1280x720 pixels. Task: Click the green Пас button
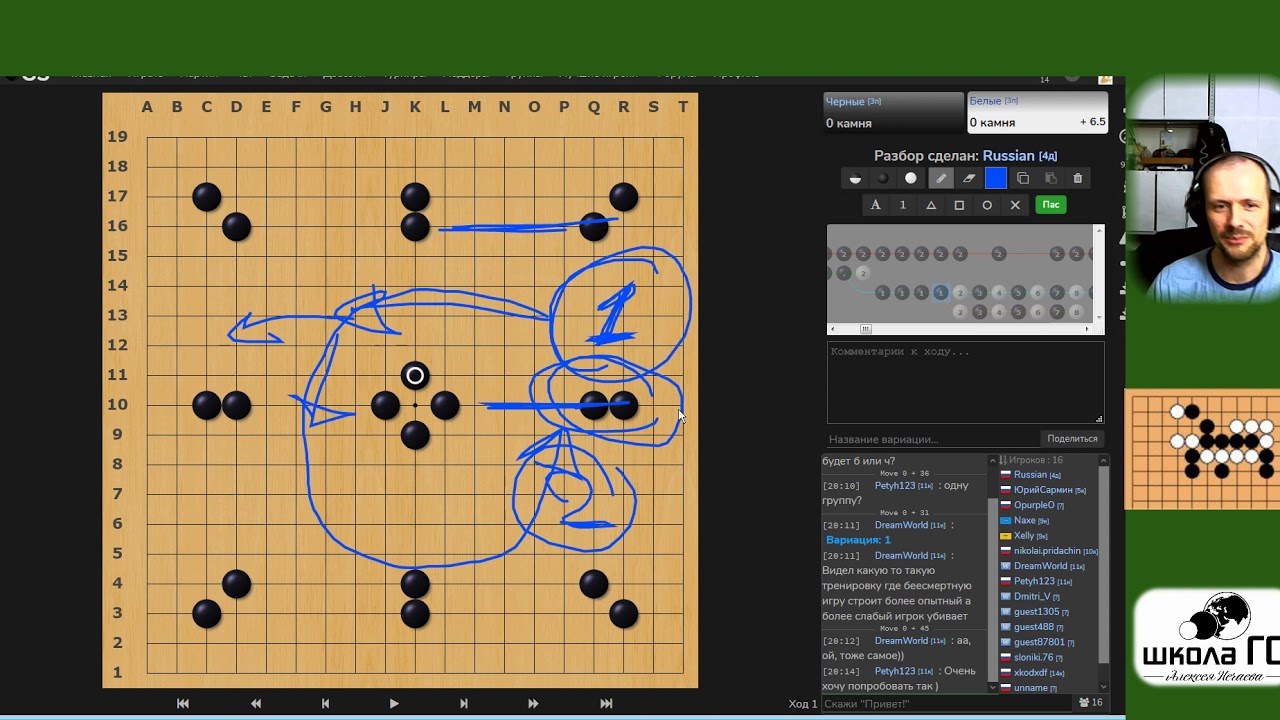(1051, 205)
